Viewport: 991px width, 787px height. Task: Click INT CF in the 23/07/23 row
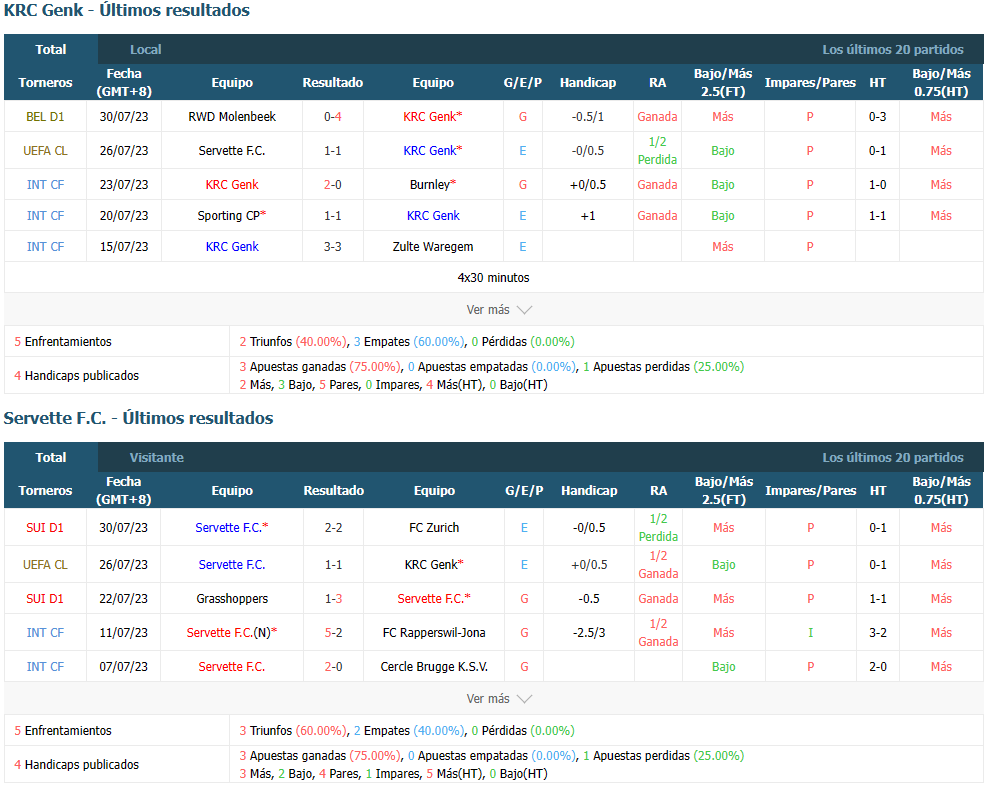pos(45,185)
